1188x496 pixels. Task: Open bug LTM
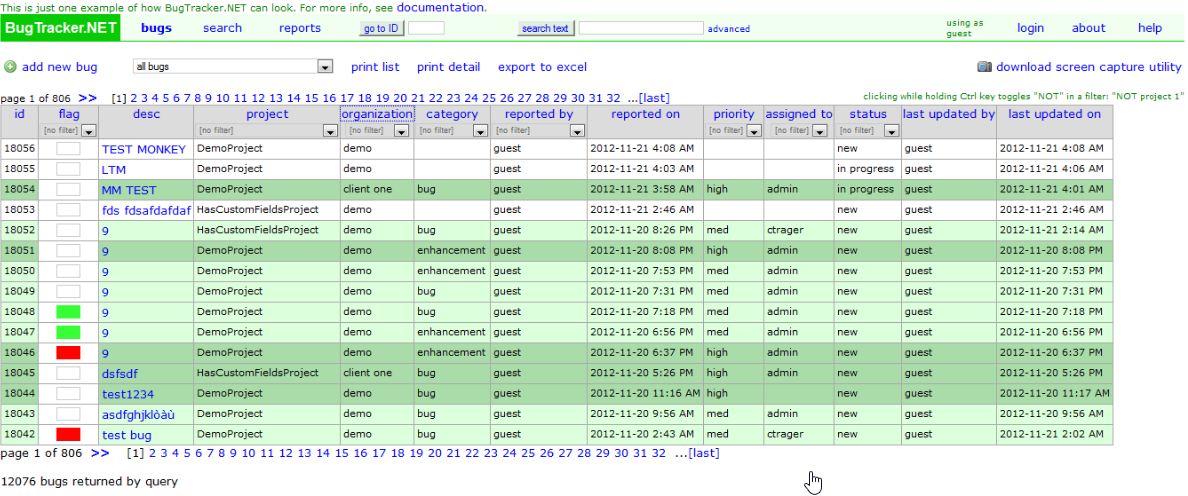click(x=114, y=170)
